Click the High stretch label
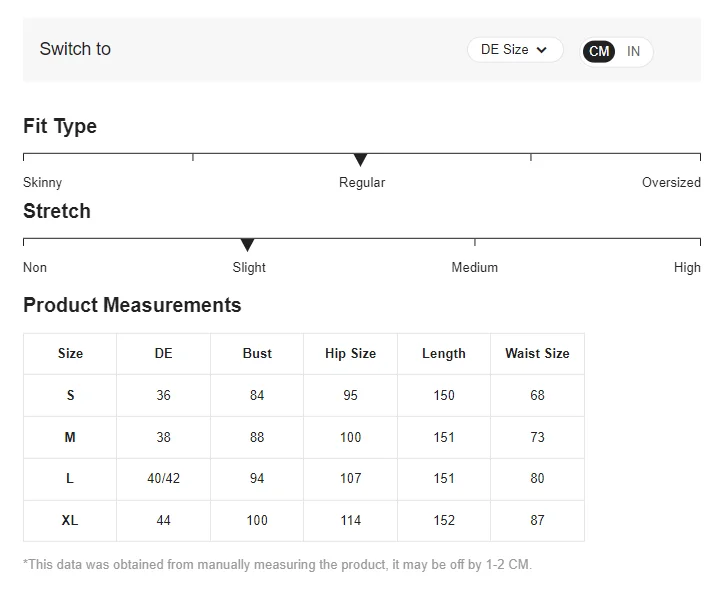The image size is (723, 591). pyautogui.click(x=687, y=267)
